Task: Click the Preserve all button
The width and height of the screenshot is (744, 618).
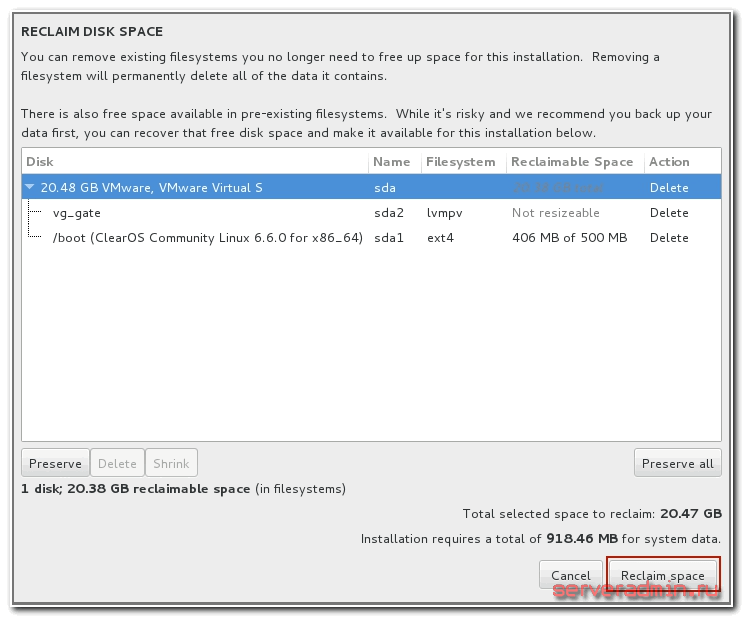Action: coord(677,463)
